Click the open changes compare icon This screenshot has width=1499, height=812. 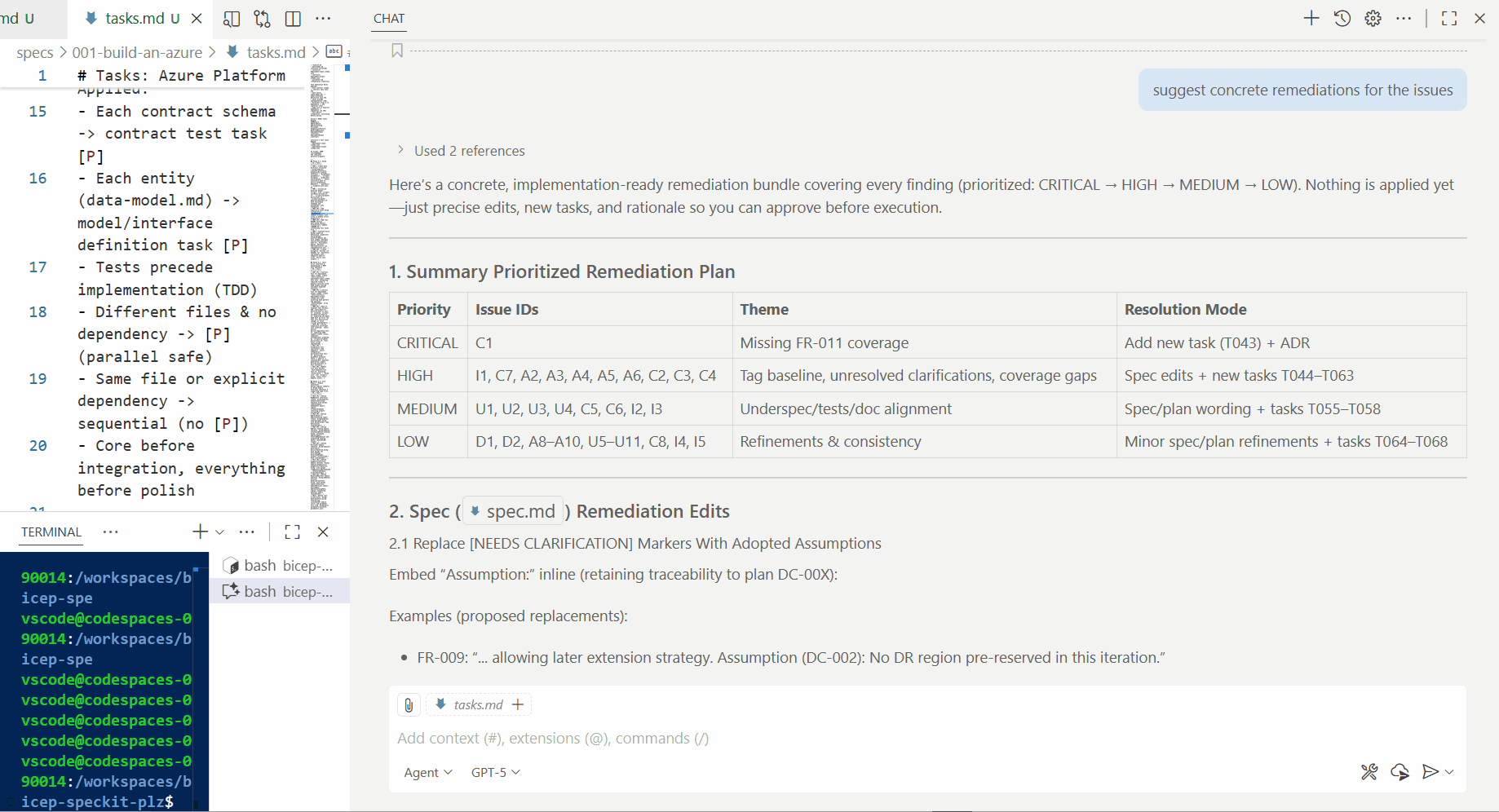[262, 19]
